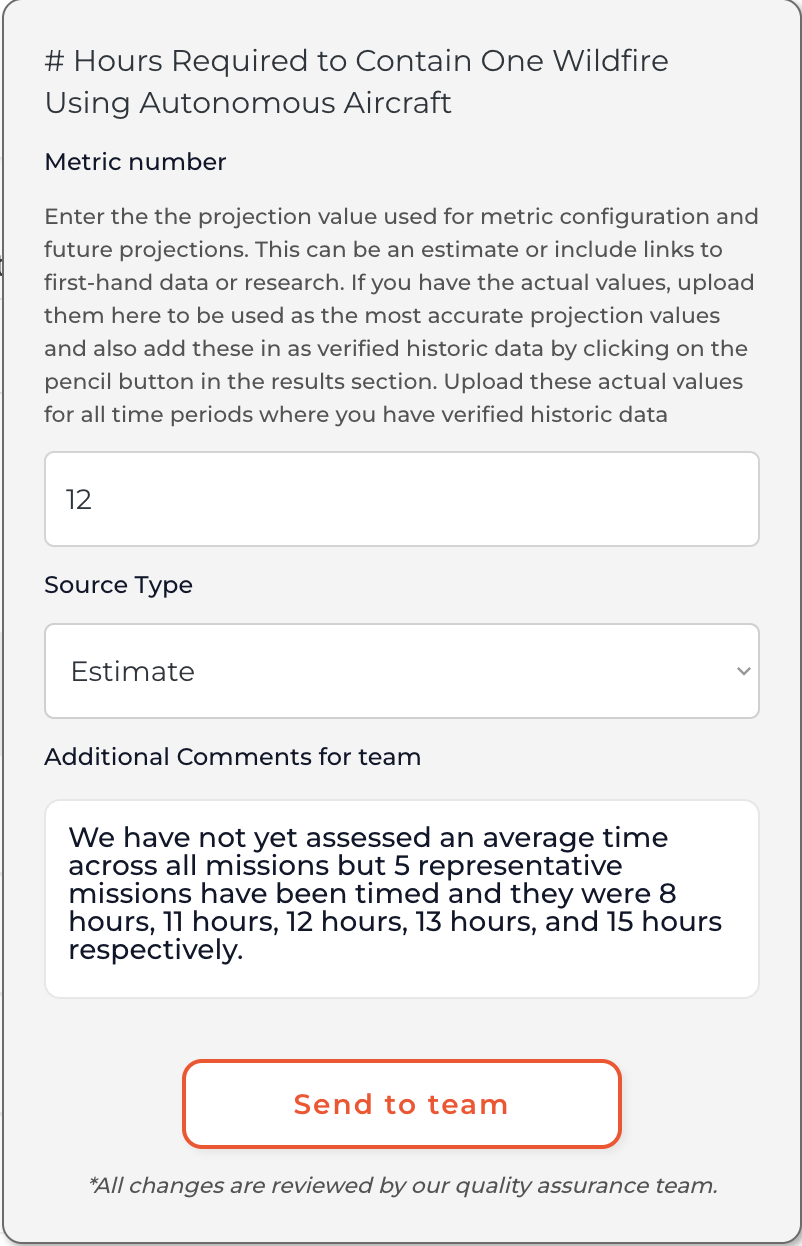Click 'Using Autonomous Aircraft' in the title
802x1246 pixels.
click(x=248, y=102)
